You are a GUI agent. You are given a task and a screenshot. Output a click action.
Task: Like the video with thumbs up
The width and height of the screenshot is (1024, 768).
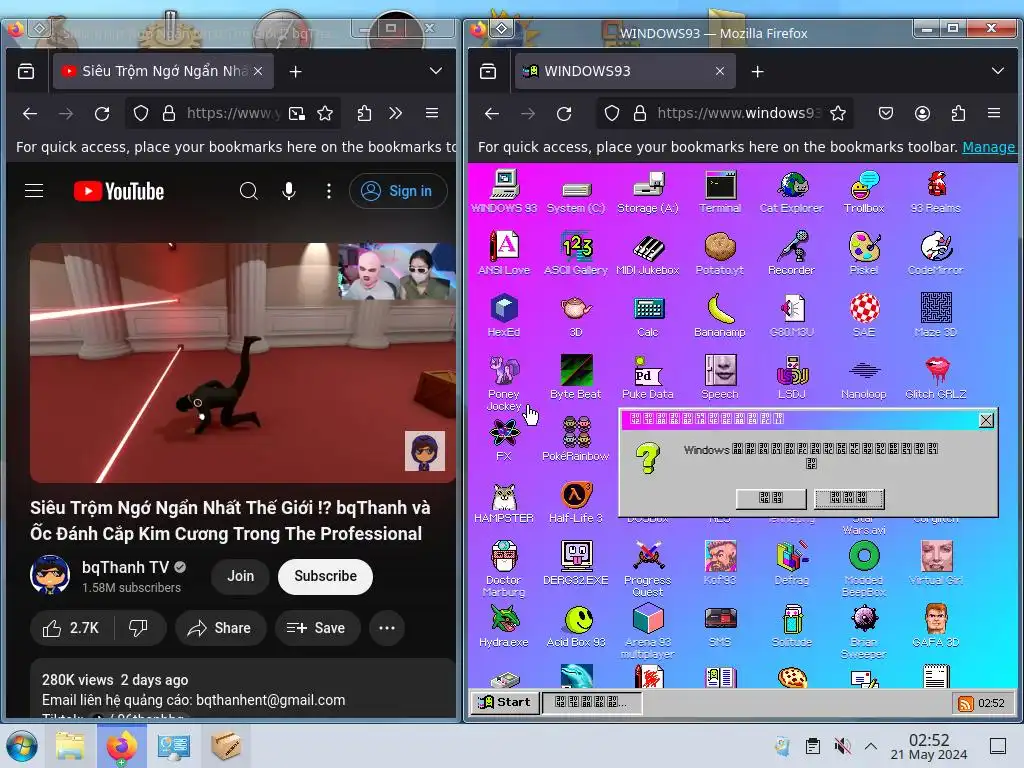72,628
